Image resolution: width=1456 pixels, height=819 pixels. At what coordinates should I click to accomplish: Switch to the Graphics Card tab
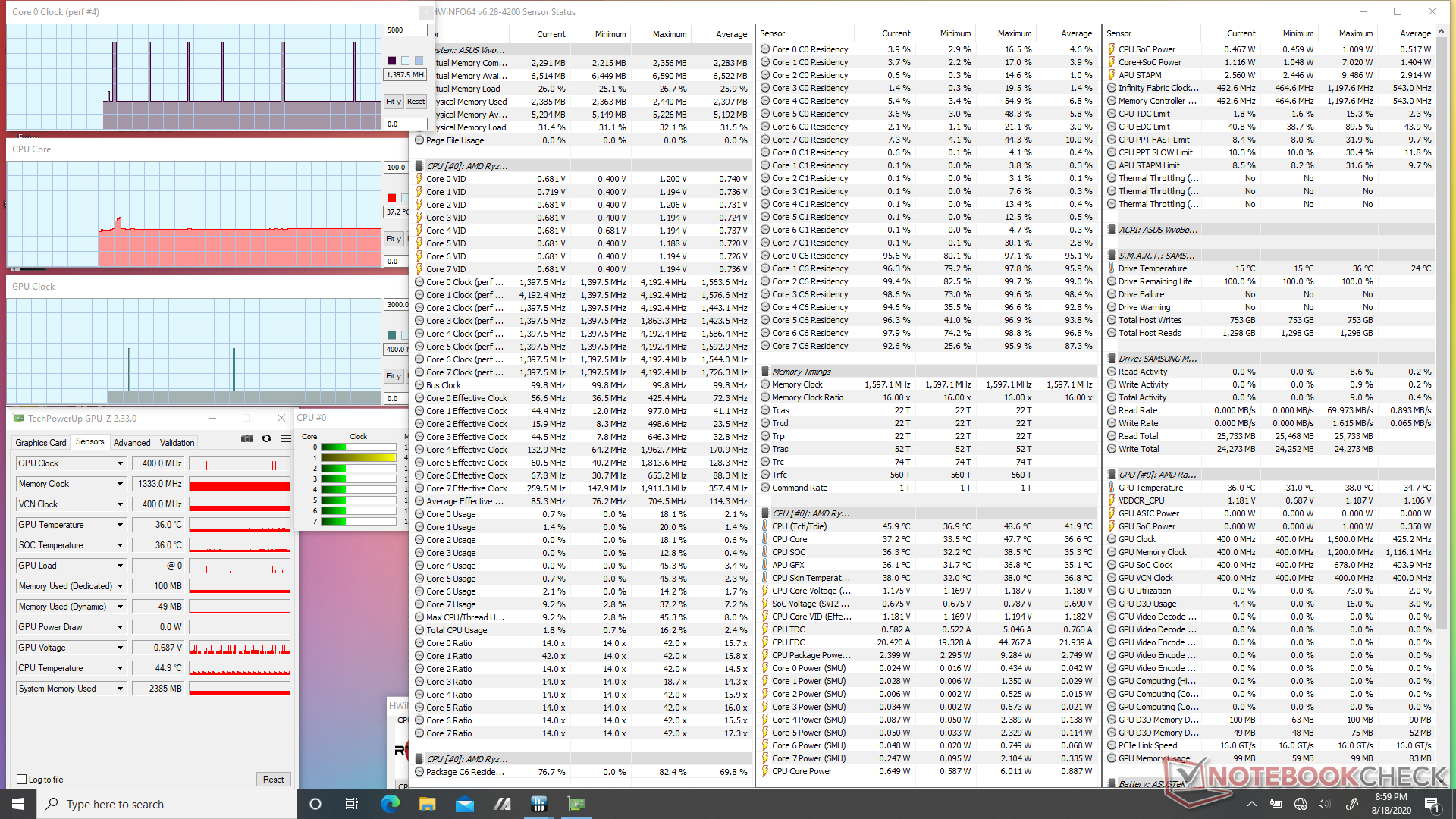(41, 442)
